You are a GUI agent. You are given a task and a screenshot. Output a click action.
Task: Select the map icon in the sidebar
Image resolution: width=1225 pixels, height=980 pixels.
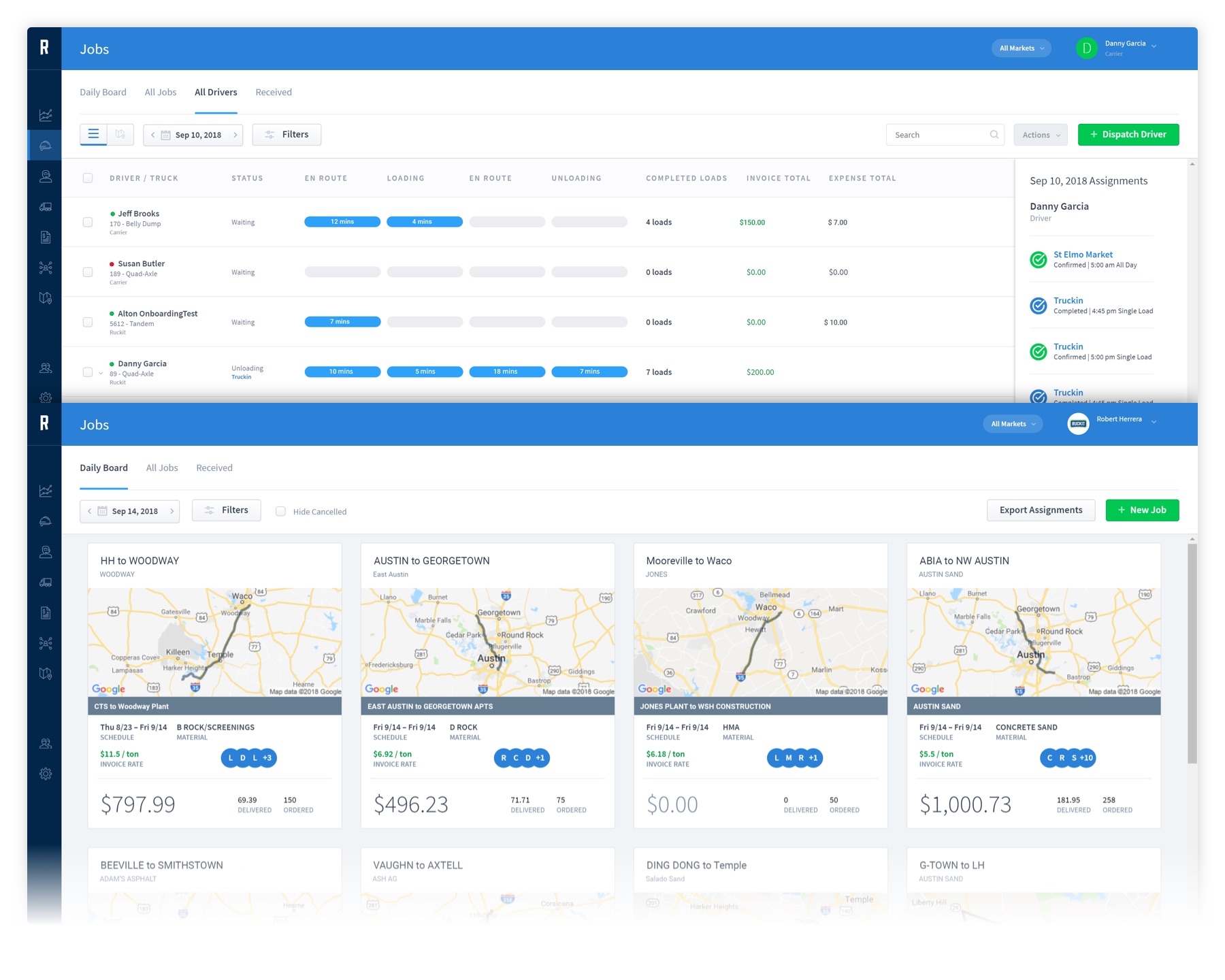click(45, 297)
